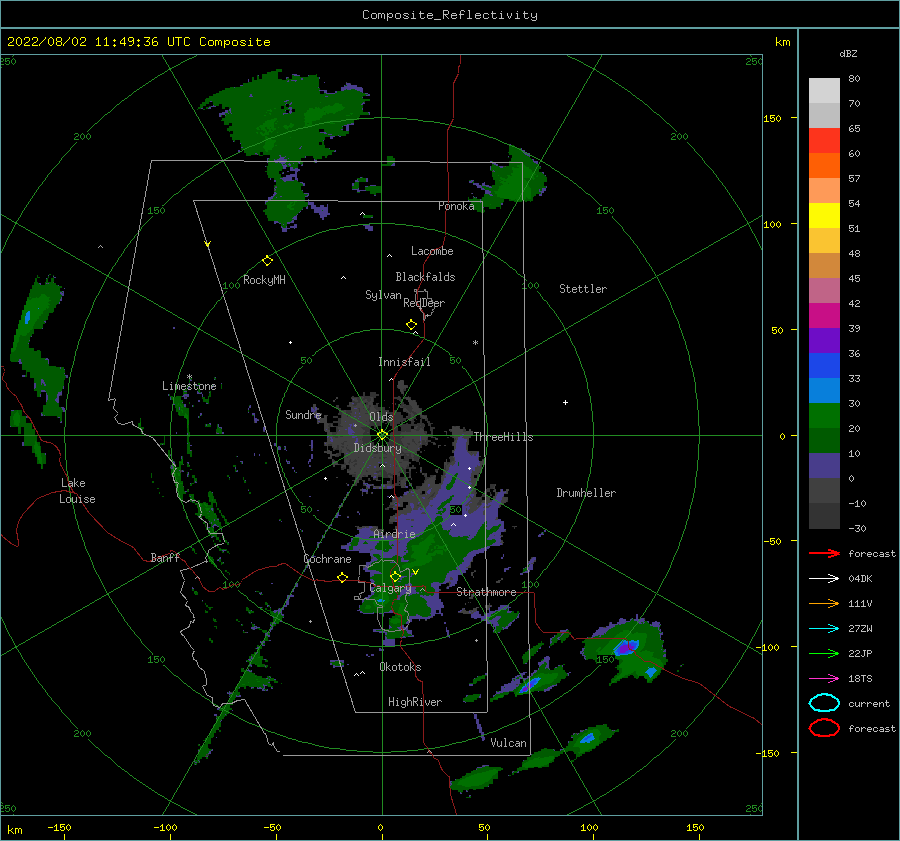Click the Vulcan town label
Viewport: 900px width, 841px height.
click(x=509, y=743)
